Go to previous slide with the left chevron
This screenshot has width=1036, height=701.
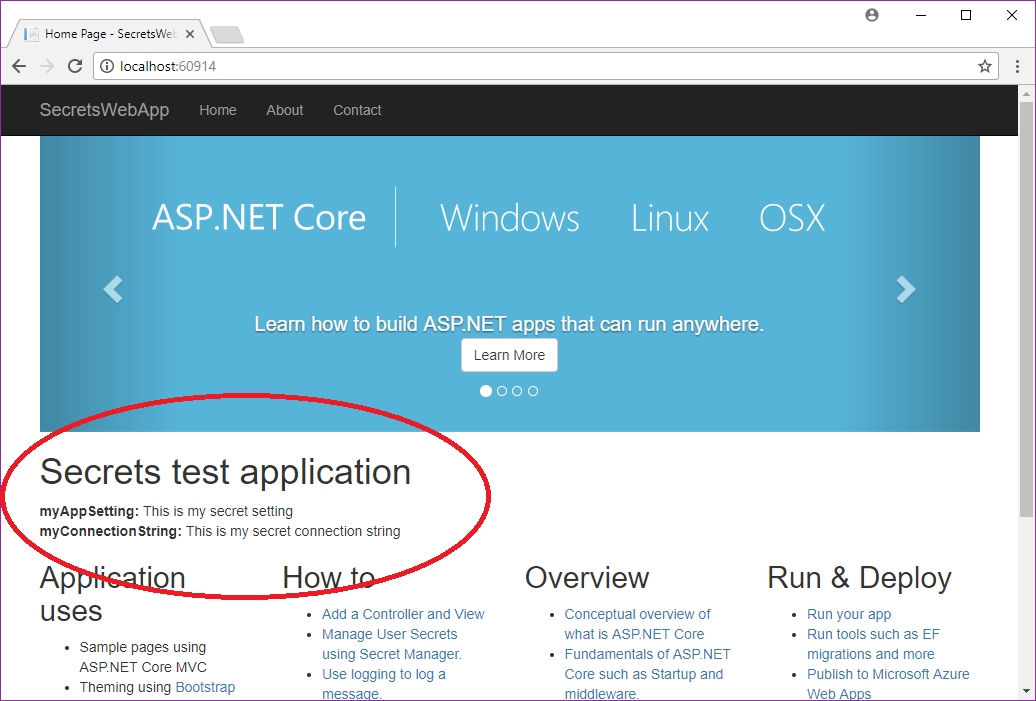(113, 289)
